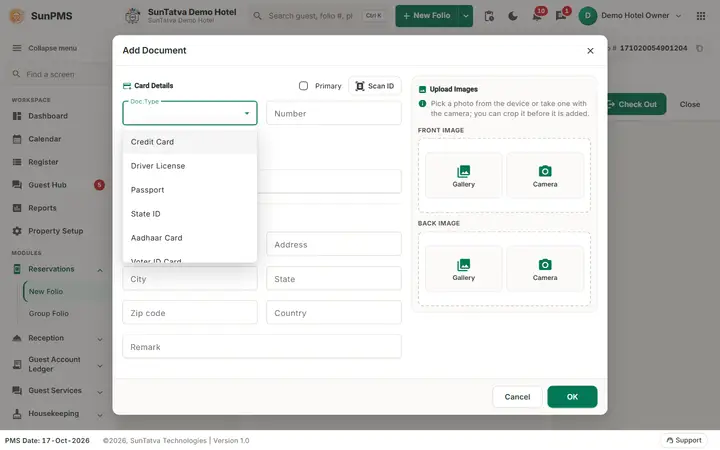Image resolution: width=720 pixels, height=450 pixels.
Task: Expand the Reception section chevron
Action: [100, 339]
